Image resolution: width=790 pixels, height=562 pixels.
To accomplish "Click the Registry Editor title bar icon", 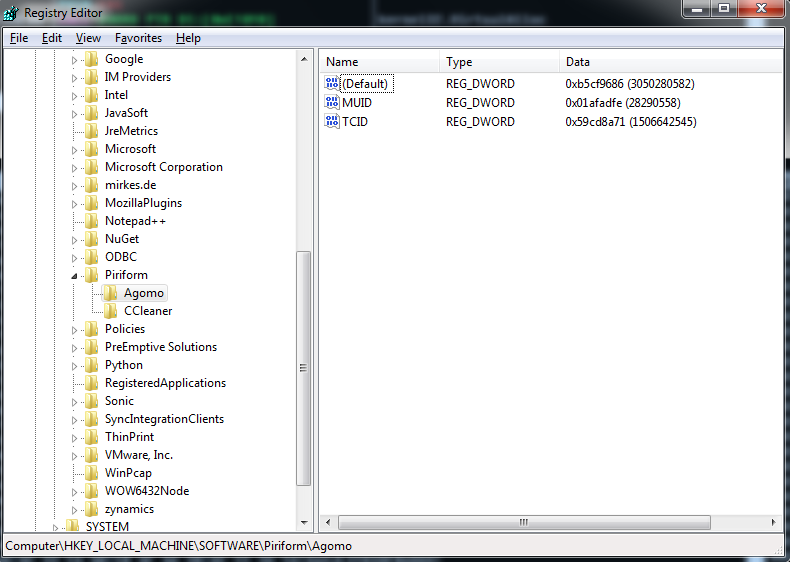I will 11,13.
